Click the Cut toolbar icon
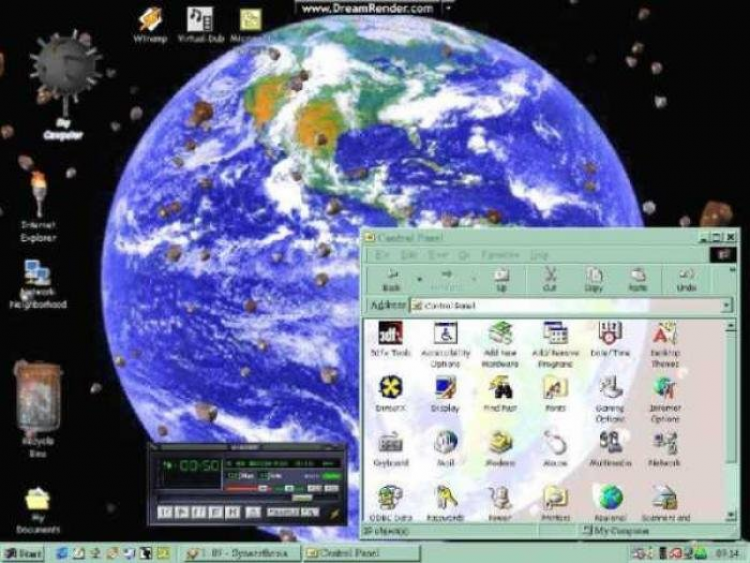This screenshot has width=750, height=563. 549,277
